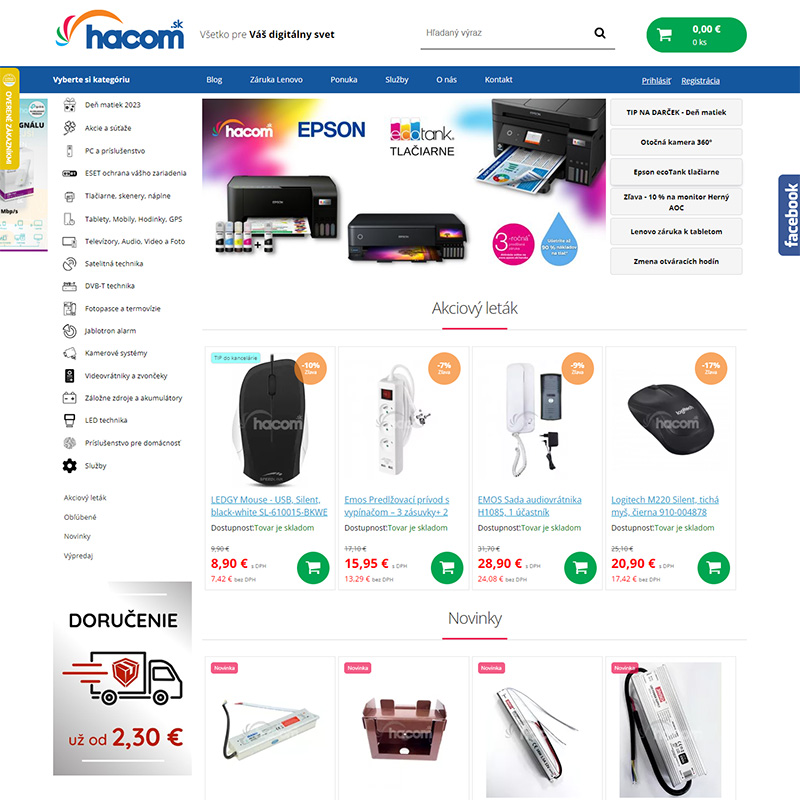The height and width of the screenshot is (800, 800).
Task: Select Tlačiarne, skenery, náplne category
Action: pos(128,196)
